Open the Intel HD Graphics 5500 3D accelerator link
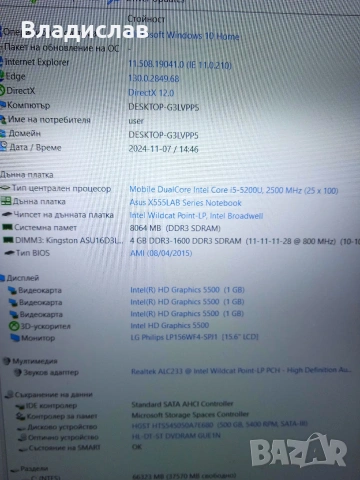The height and width of the screenshot is (480, 360). pos(170,325)
